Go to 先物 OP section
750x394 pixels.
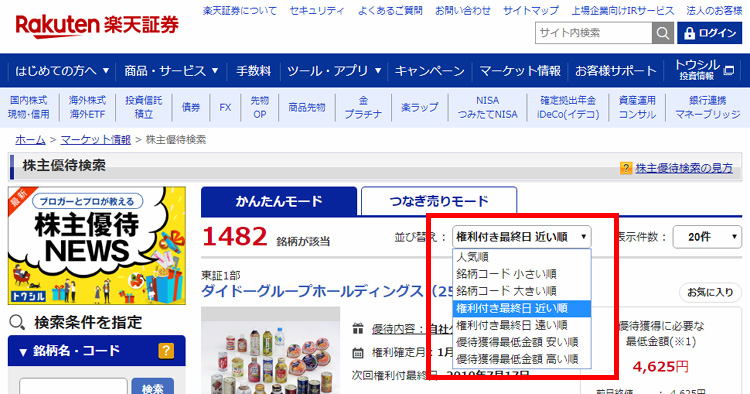click(260, 107)
